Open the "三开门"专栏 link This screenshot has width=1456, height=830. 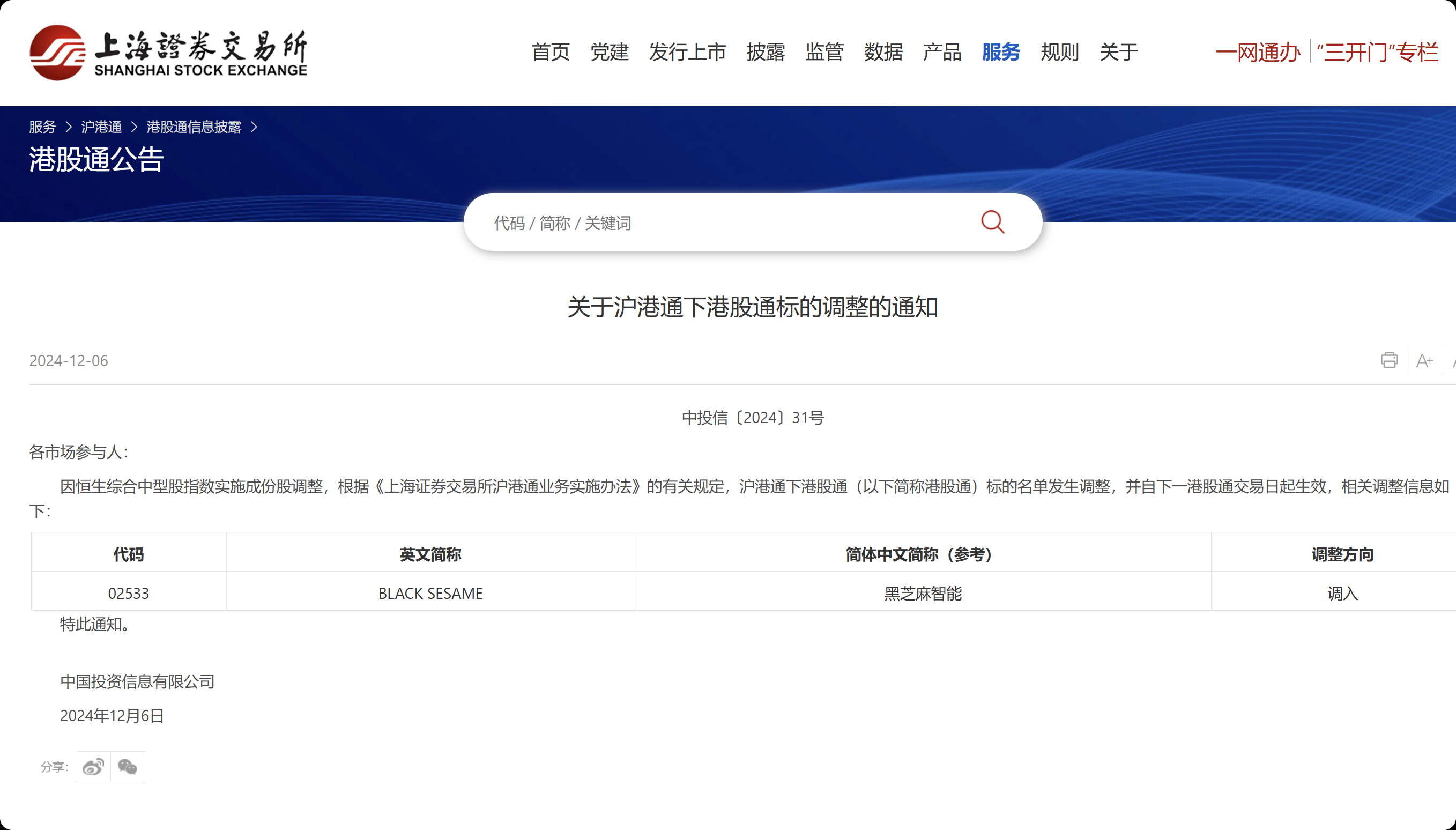point(1377,52)
